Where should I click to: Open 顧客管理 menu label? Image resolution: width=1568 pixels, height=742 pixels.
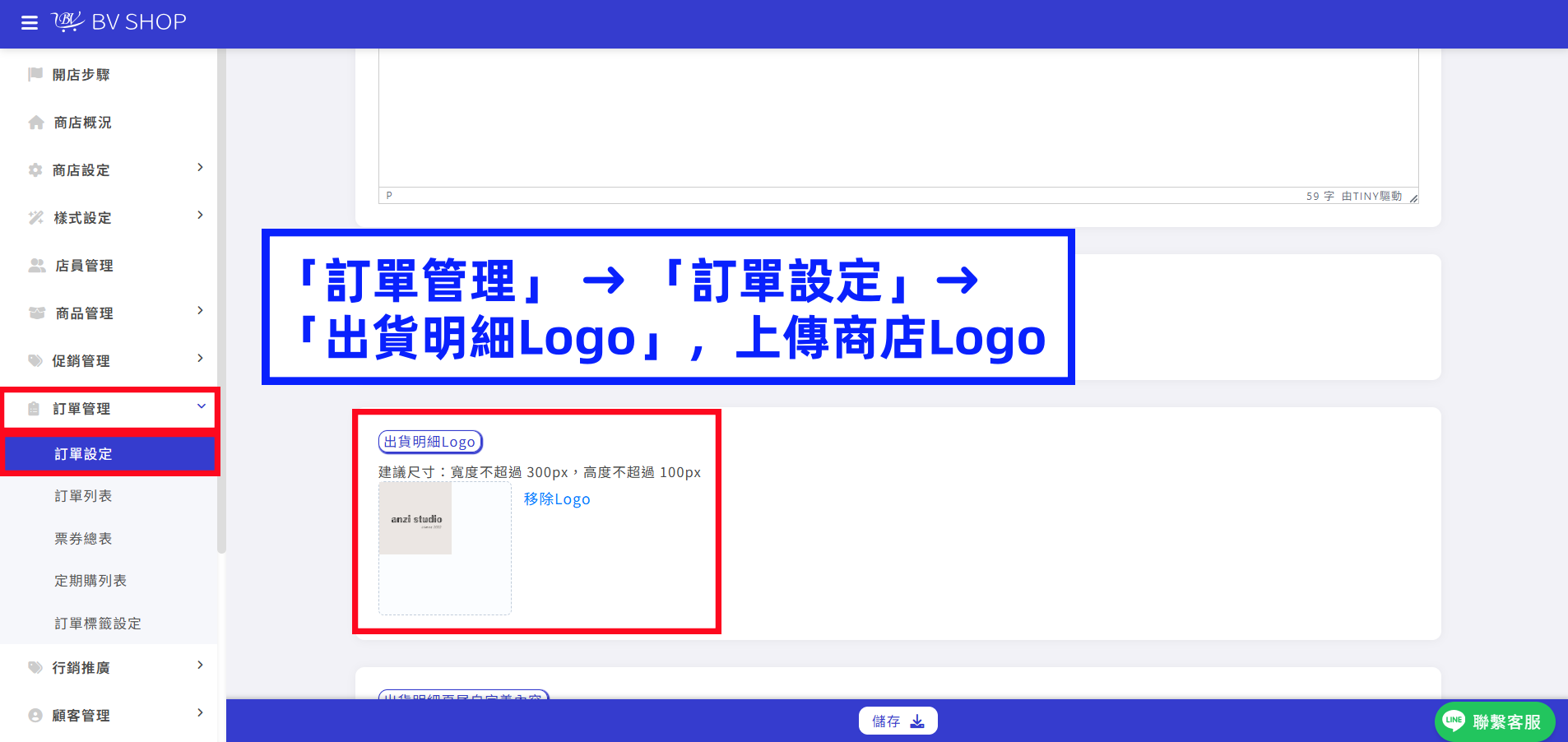(x=81, y=716)
